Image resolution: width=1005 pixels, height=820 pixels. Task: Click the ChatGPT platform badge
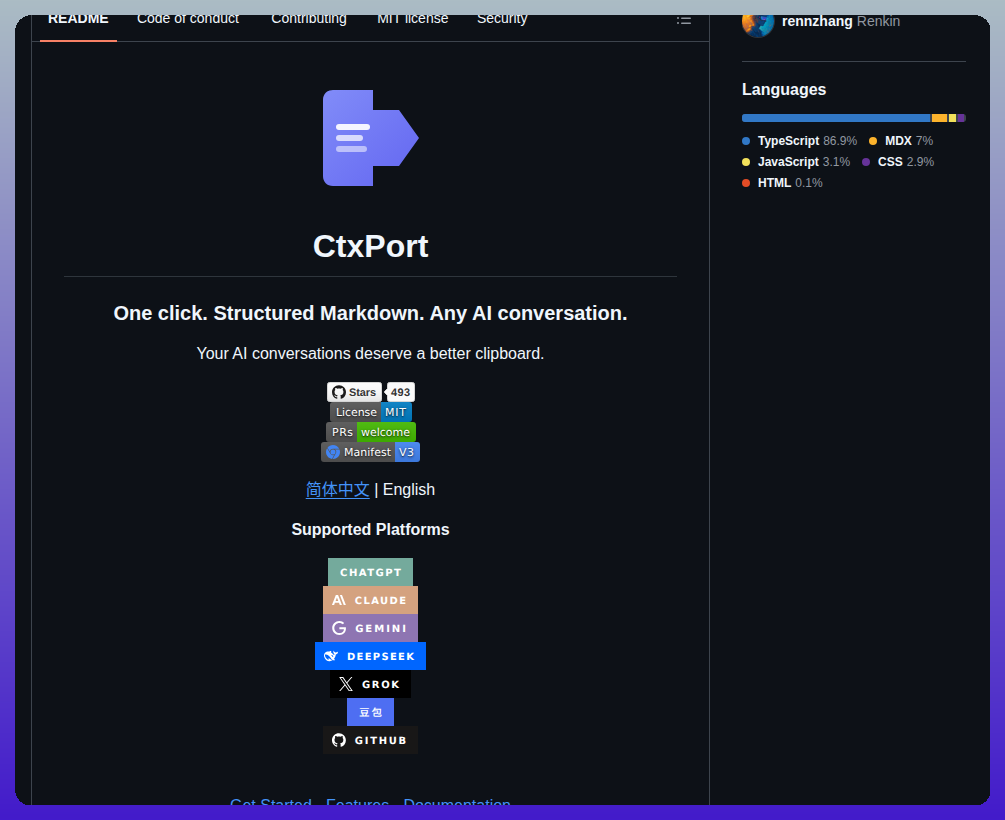click(x=370, y=572)
